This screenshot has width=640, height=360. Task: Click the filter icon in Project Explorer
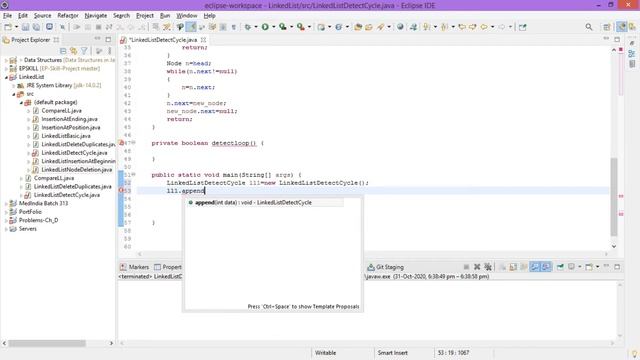84,51
